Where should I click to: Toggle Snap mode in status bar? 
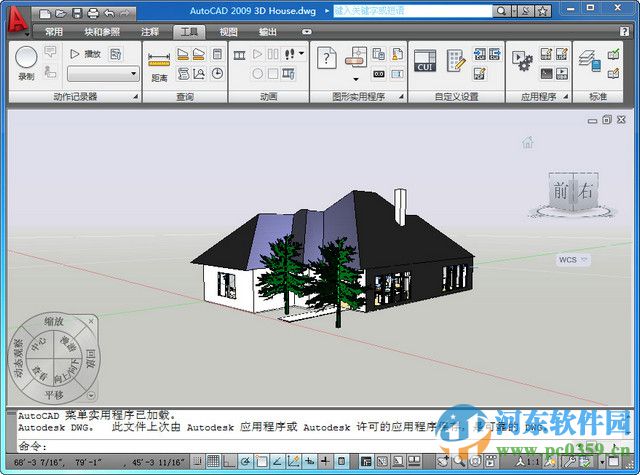(x=198, y=462)
